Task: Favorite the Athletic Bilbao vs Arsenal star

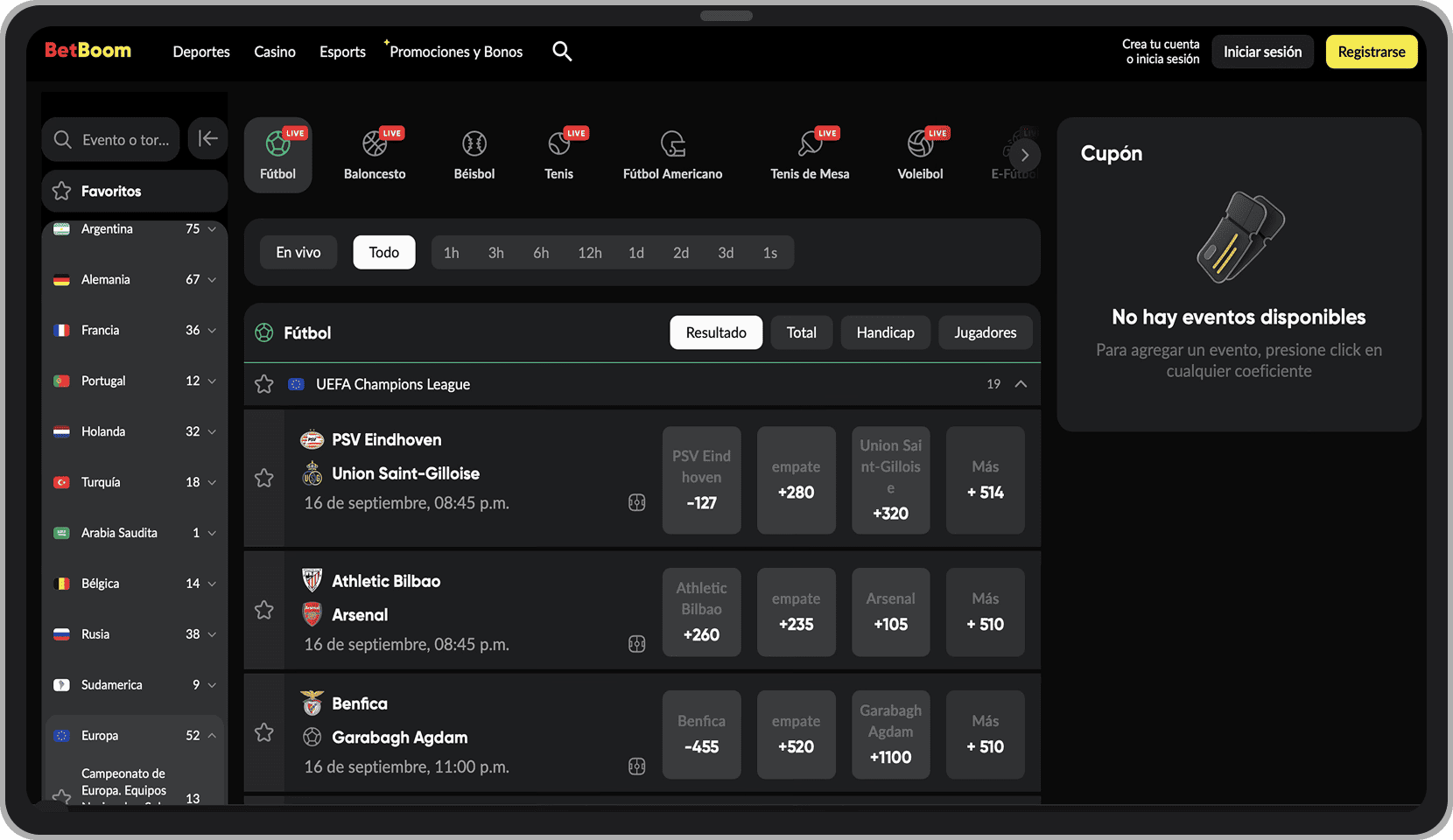Action: tap(263, 610)
